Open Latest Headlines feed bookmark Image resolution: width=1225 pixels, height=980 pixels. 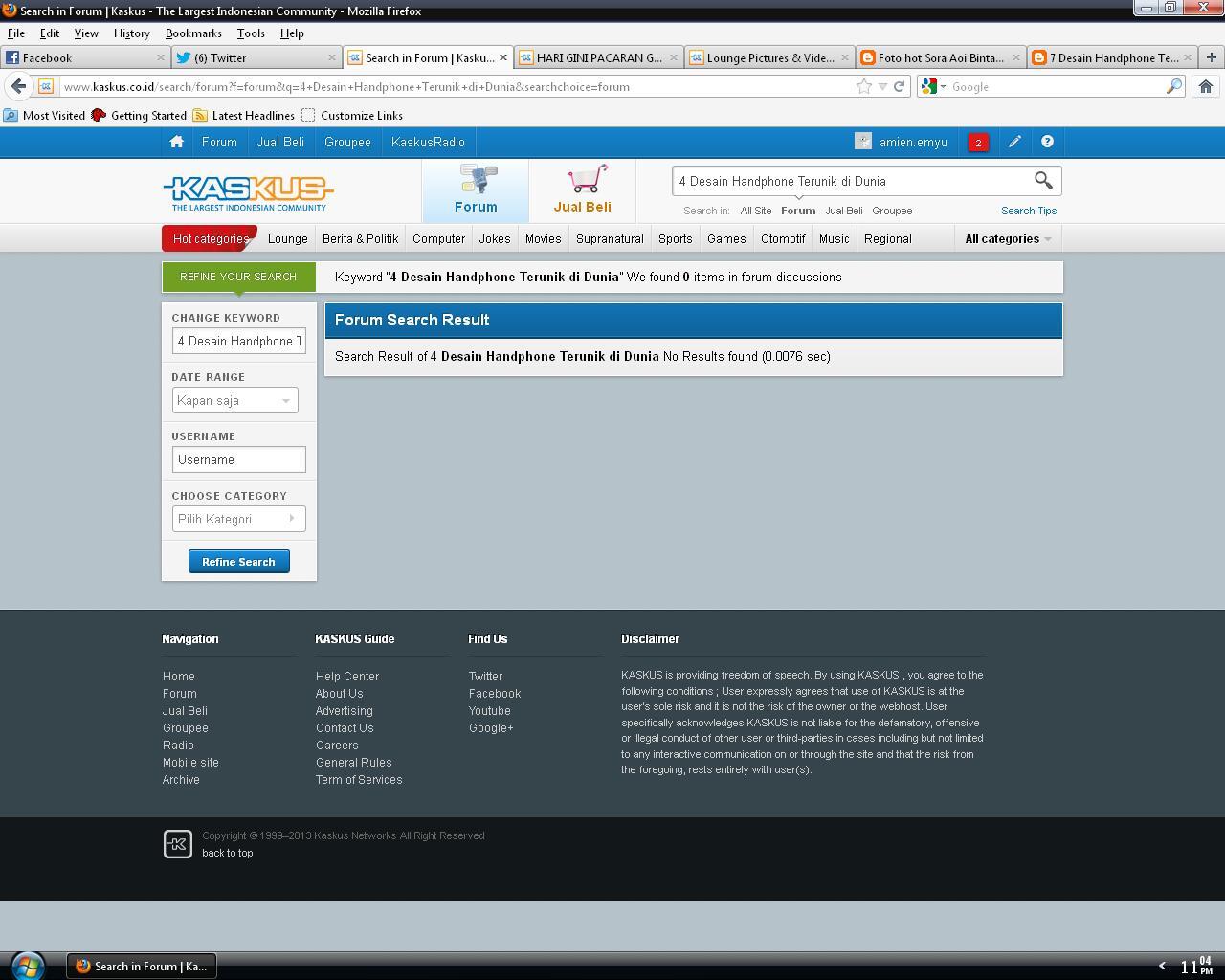[243, 115]
